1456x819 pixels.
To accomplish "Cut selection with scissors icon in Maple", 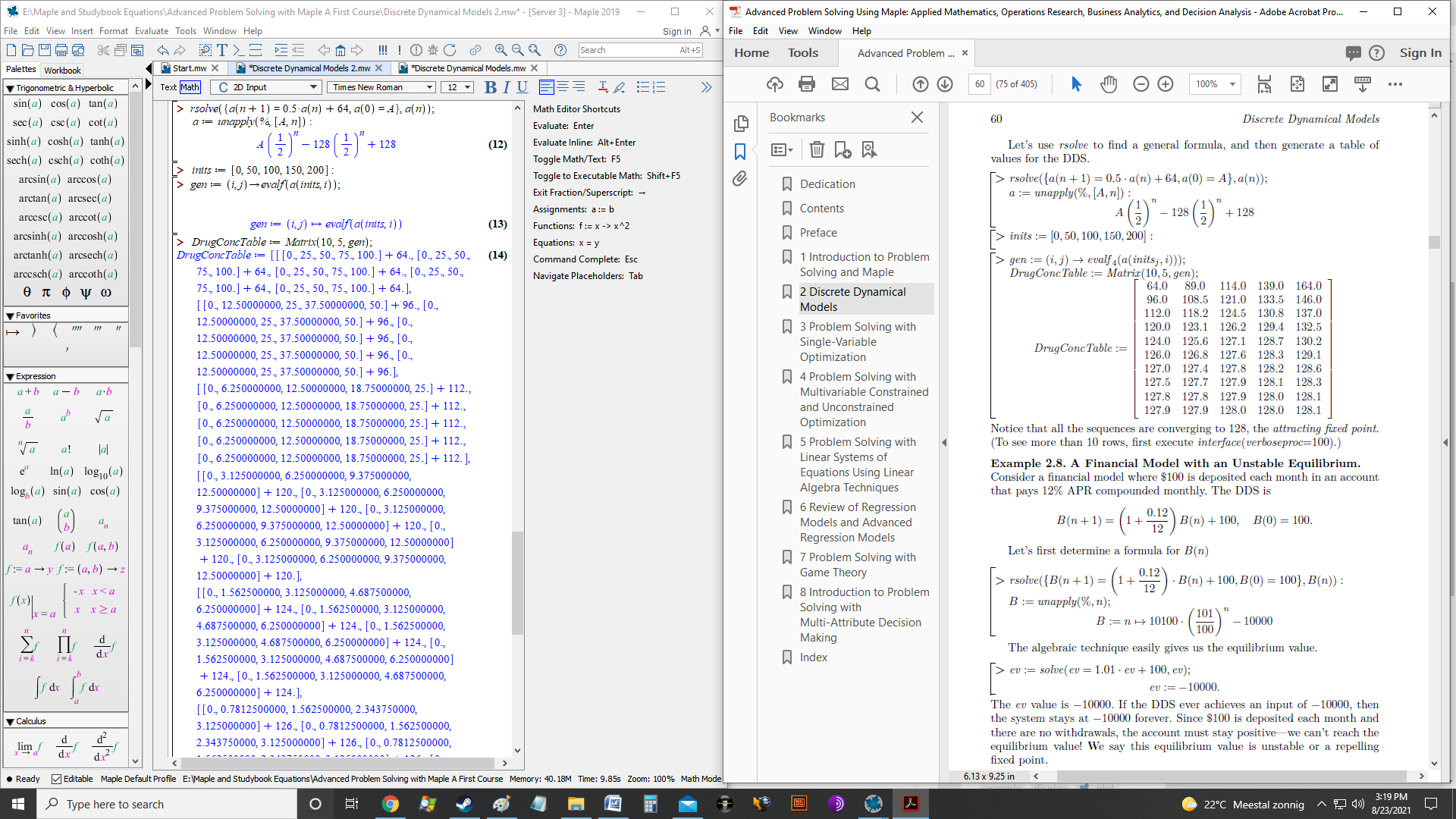I will coord(103,50).
